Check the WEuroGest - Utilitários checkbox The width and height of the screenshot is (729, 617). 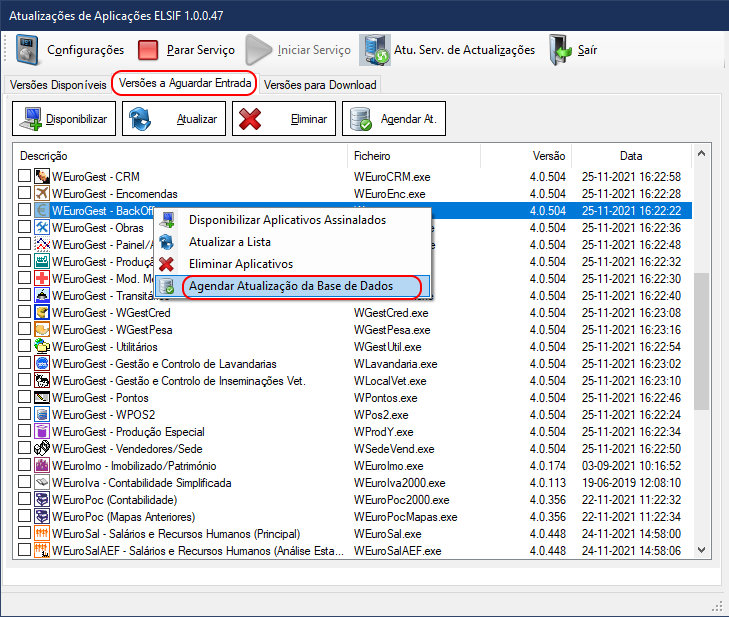25,346
